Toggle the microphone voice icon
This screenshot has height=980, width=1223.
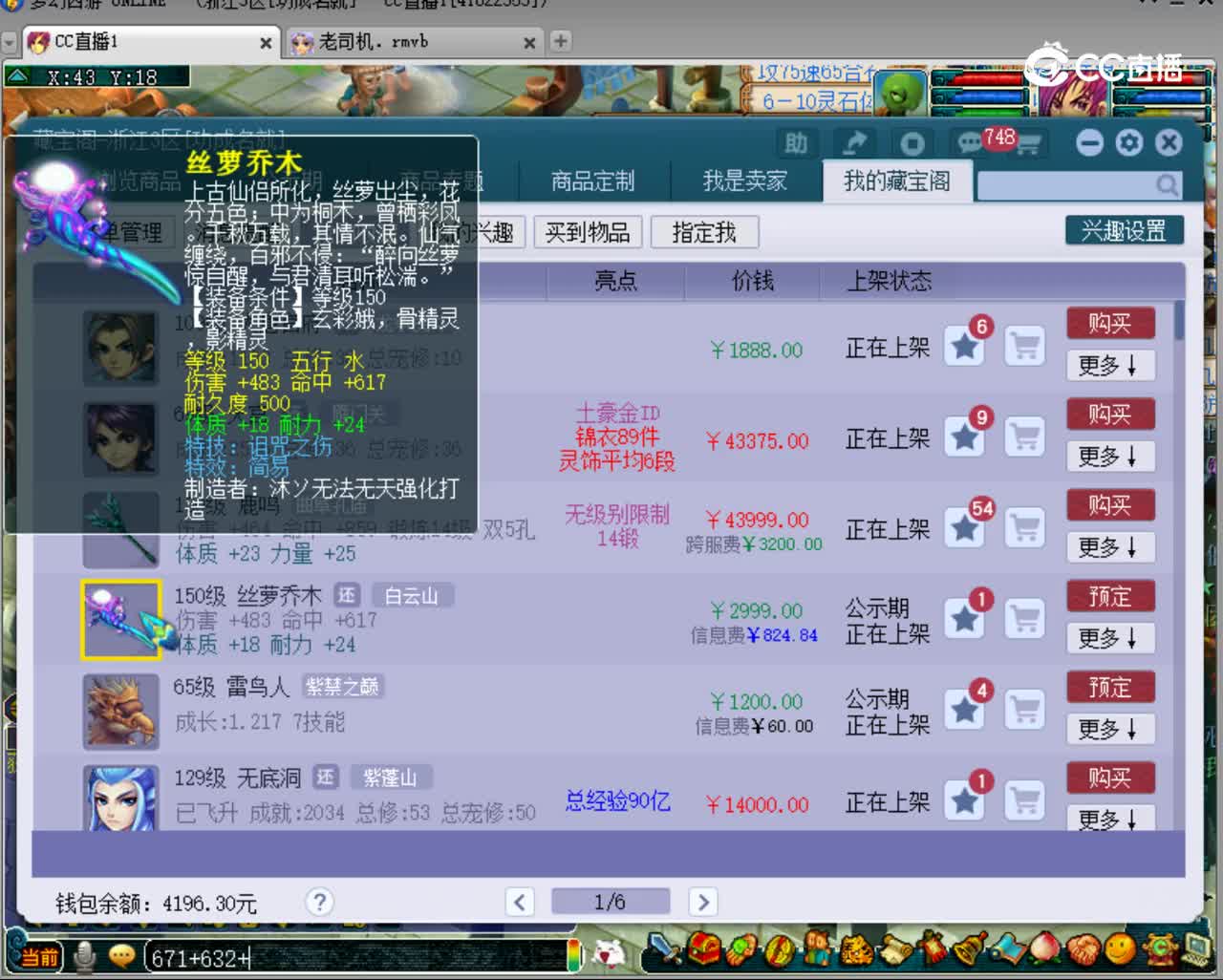[85, 956]
